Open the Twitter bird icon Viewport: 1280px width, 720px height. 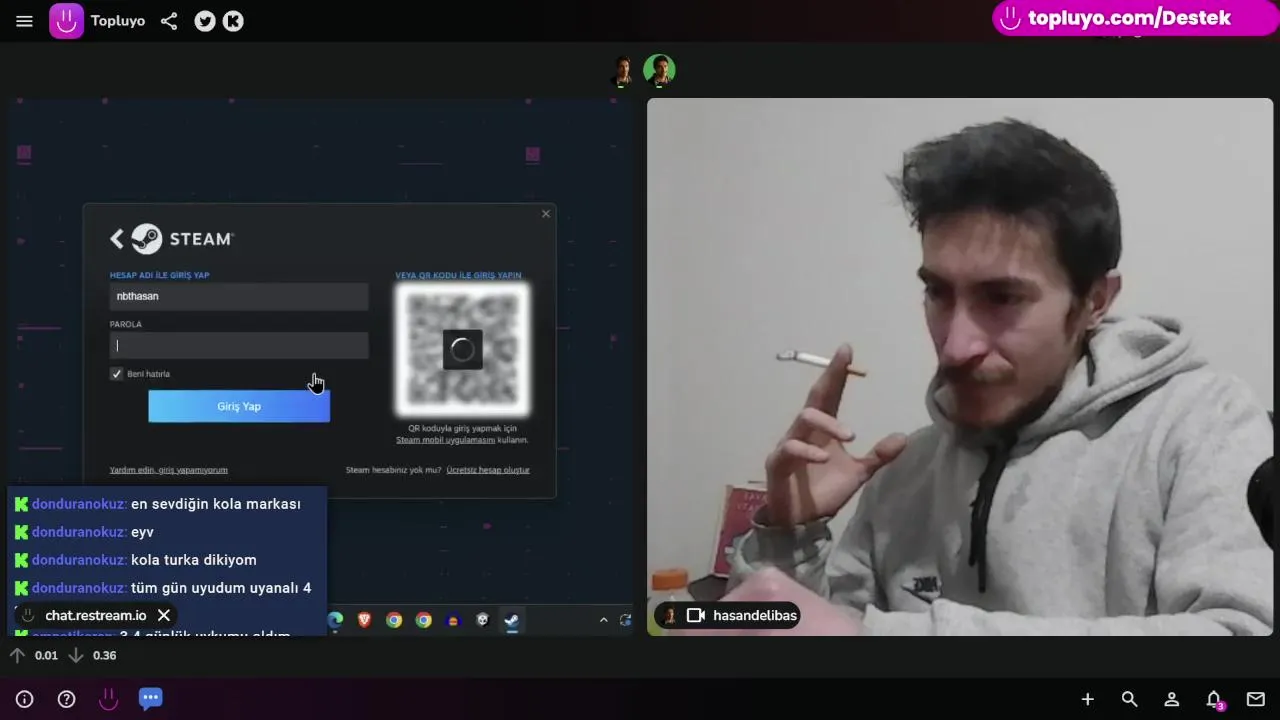point(205,21)
